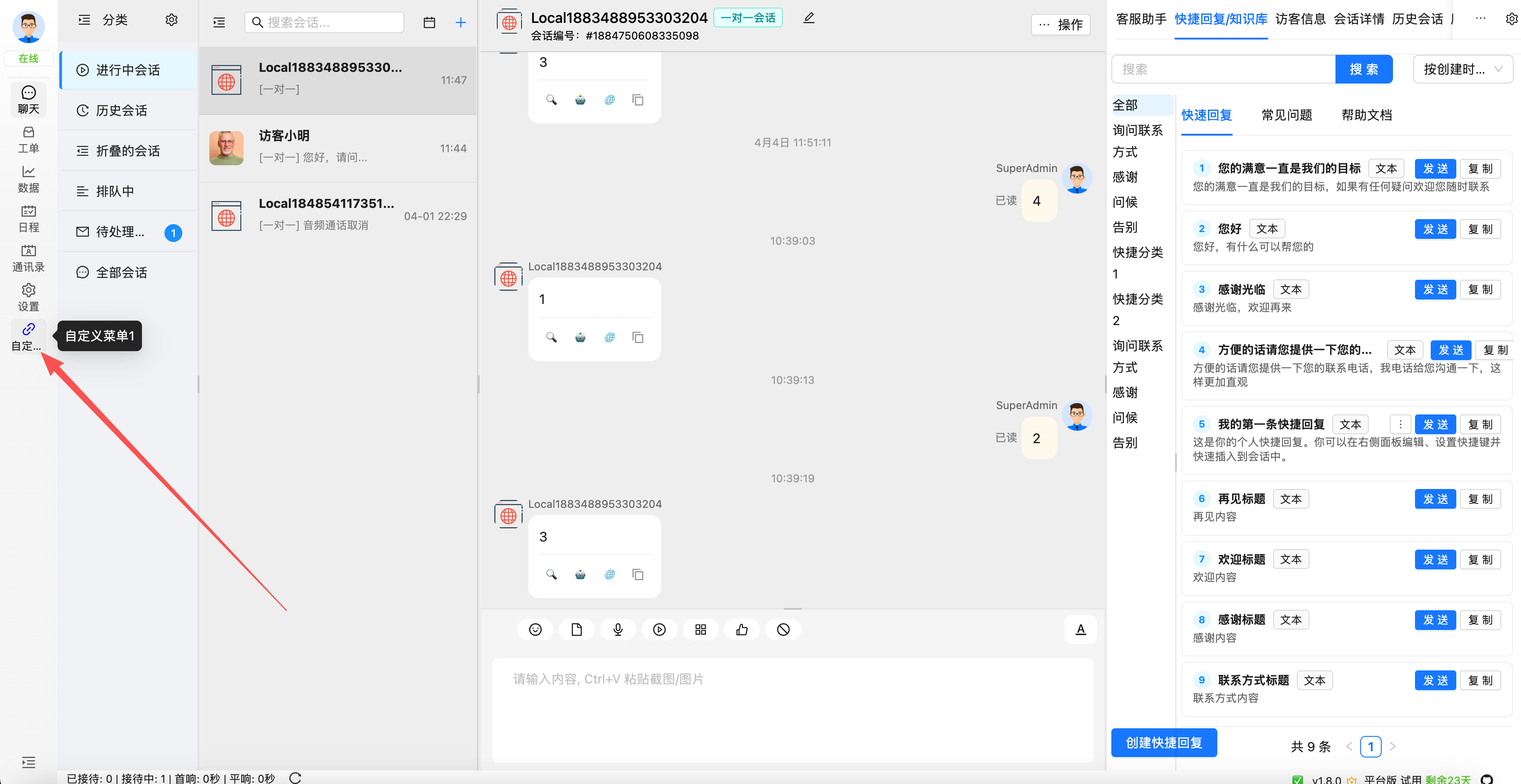
Task: Click the 搜索 search button in knowledge base
Action: (1364, 69)
